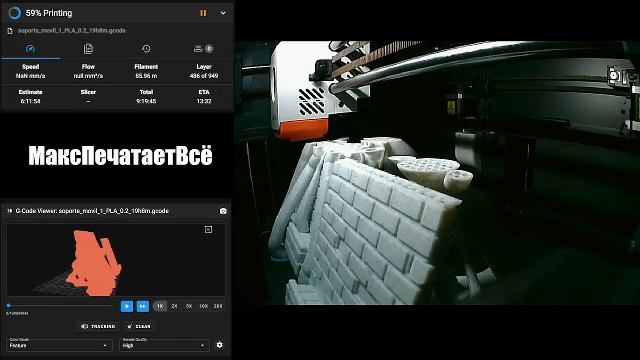
Task: Click the printing file name soporte_movil gcode
Action: pyautogui.click(x=71, y=31)
